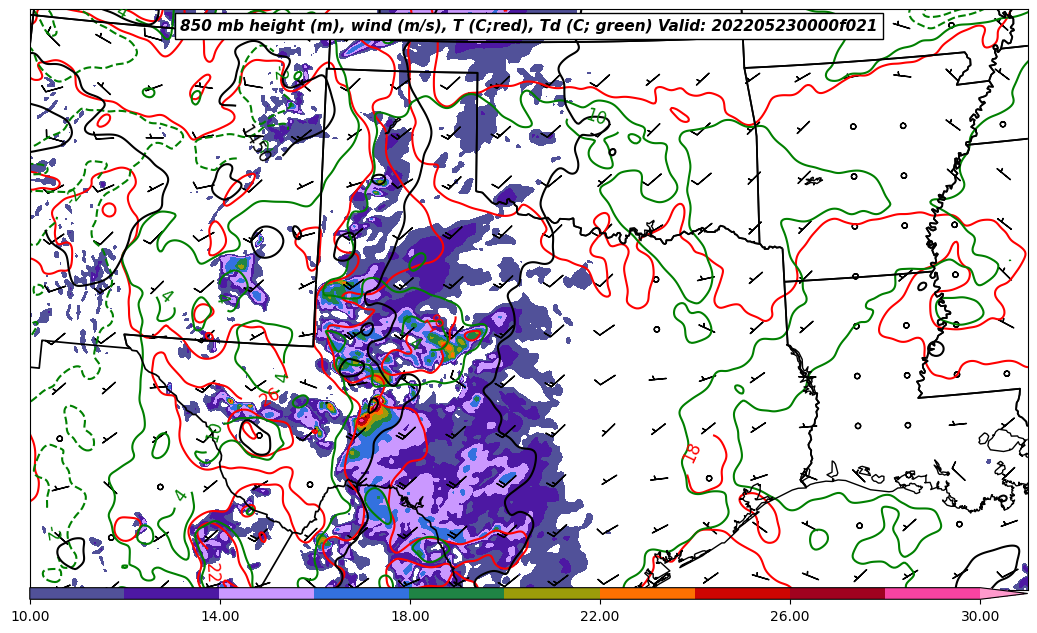The height and width of the screenshot is (633, 1037).
Task: Pick the blue 16–18 colorbar segment
Action: [362, 593]
